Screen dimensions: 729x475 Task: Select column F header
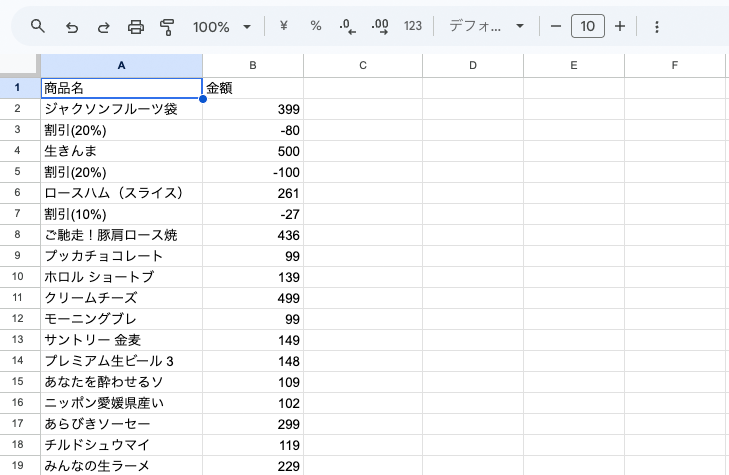tap(675, 66)
